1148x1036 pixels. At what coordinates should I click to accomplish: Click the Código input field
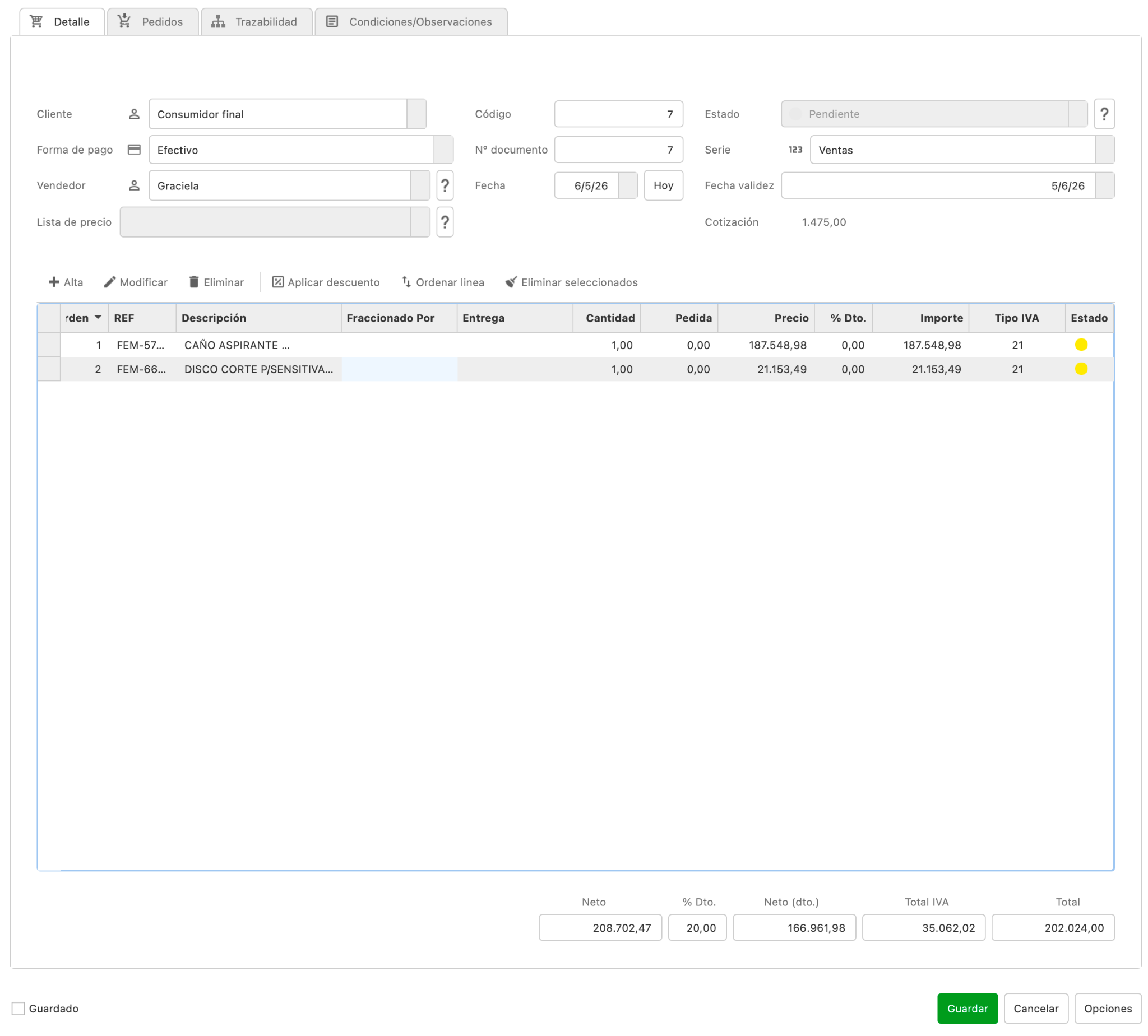(x=618, y=114)
